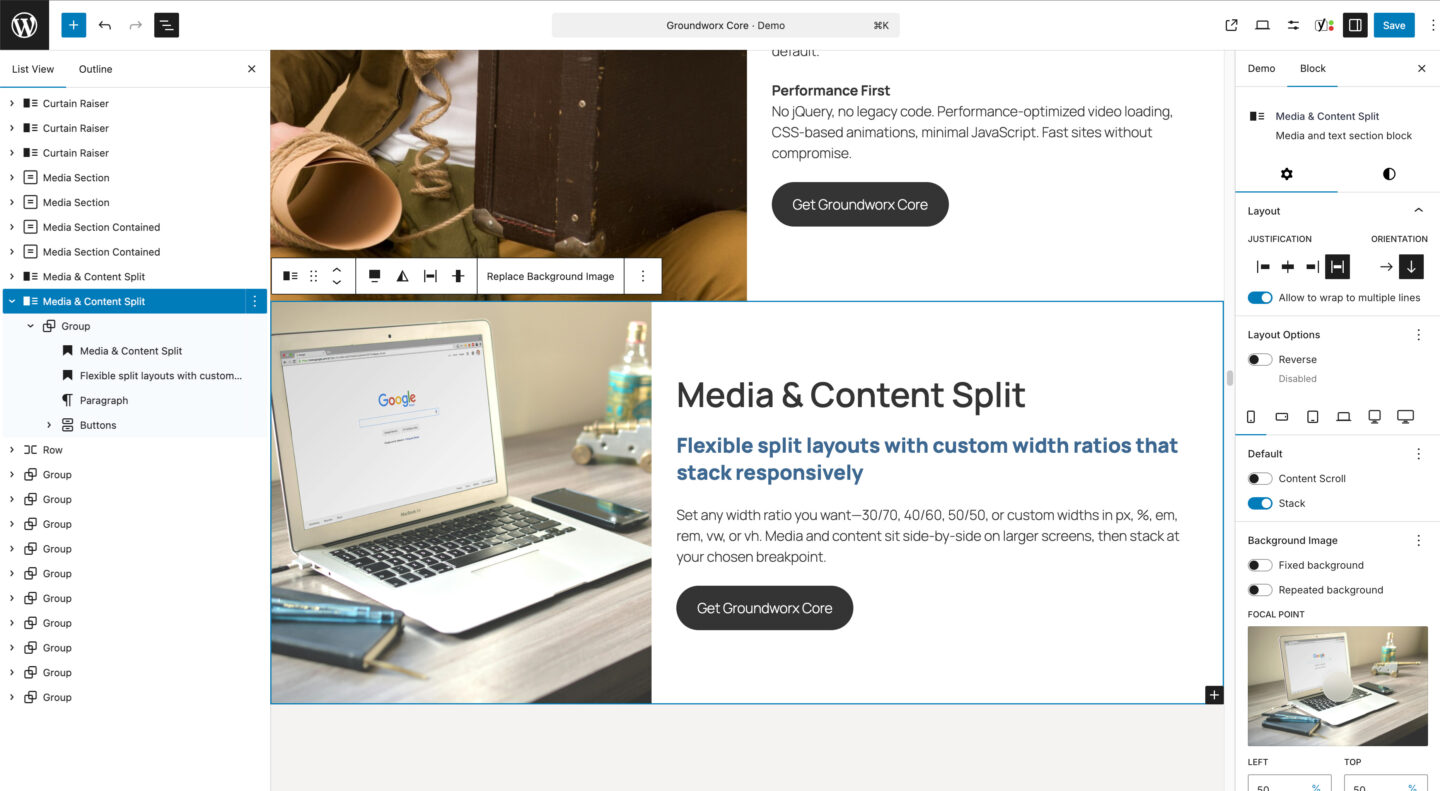Collapse the Media & Content Split list item

point(12,301)
